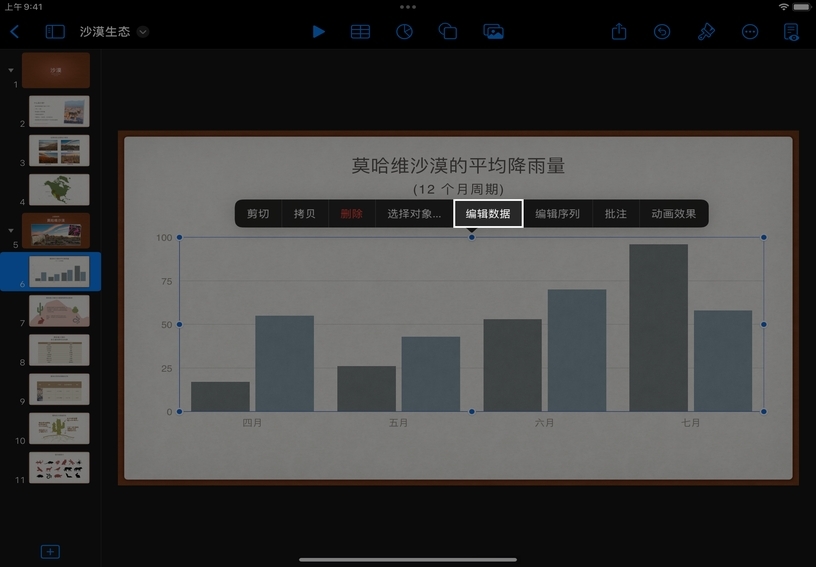Tap the undo icon
This screenshot has height=567, width=816.
coord(662,32)
